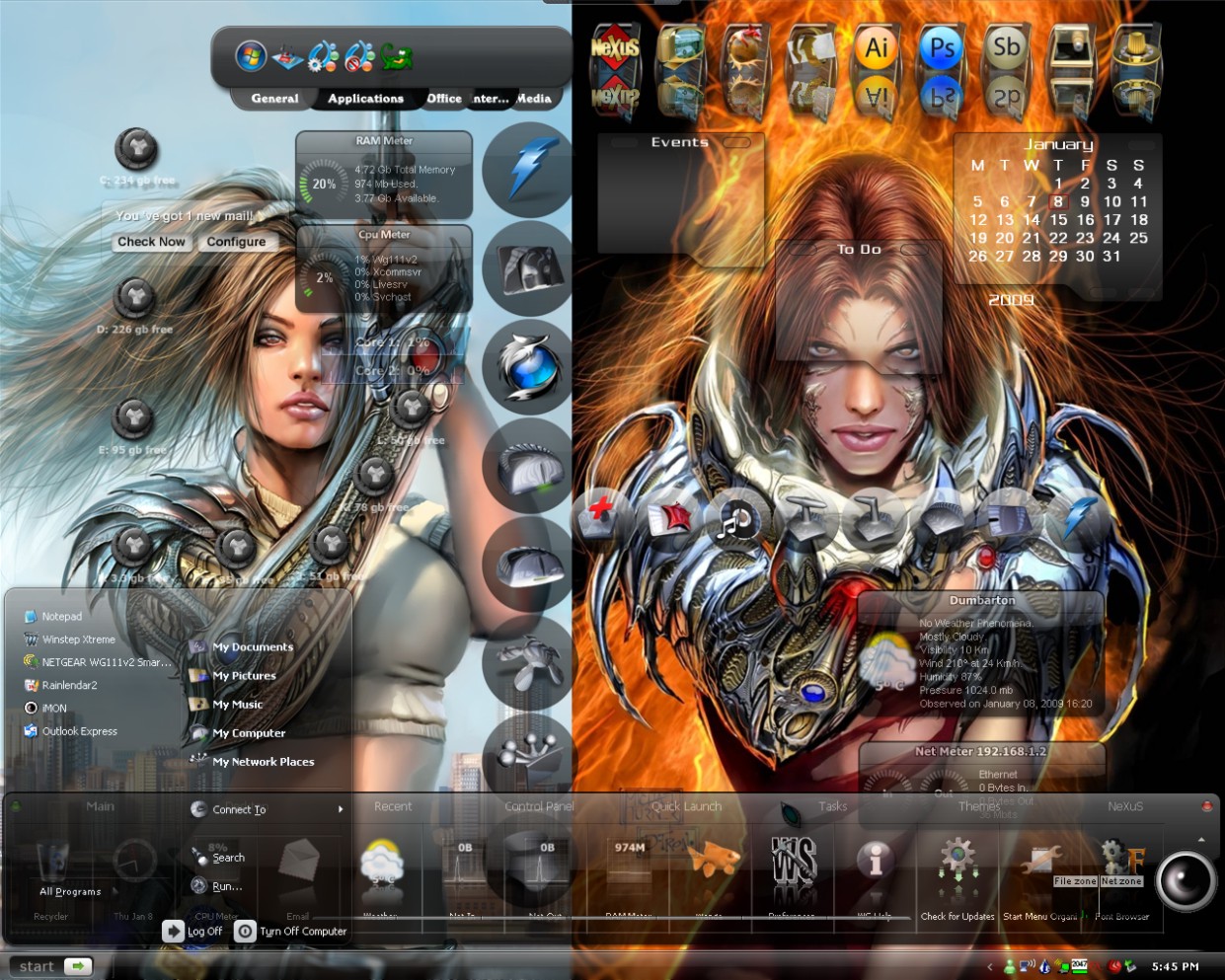Select January 15 on the calendar

pyautogui.click(x=1058, y=219)
